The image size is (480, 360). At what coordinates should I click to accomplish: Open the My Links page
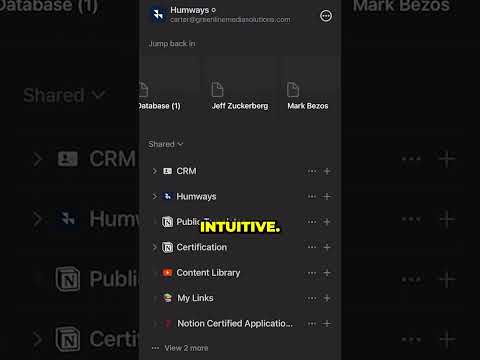195,298
